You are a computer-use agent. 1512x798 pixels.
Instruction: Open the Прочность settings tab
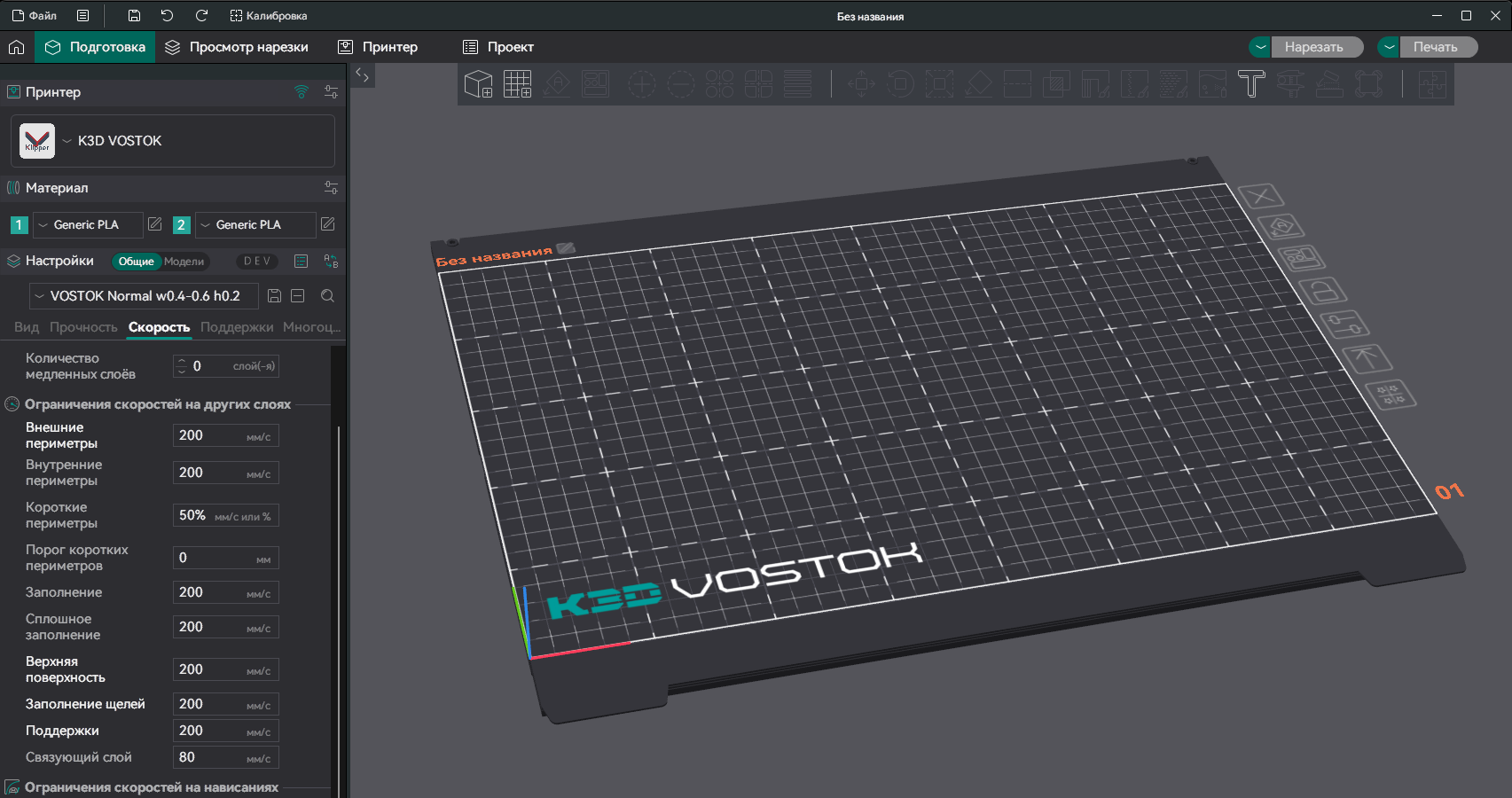[83, 327]
